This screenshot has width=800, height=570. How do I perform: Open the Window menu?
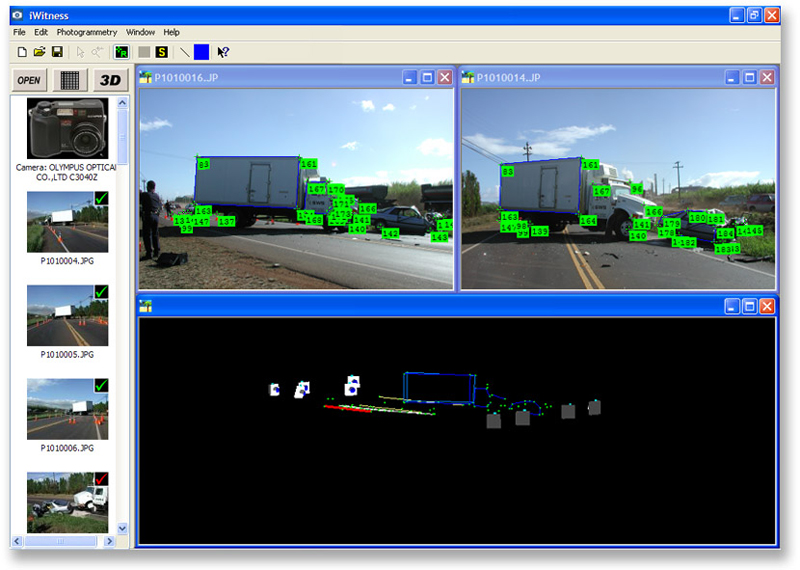(140, 32)
